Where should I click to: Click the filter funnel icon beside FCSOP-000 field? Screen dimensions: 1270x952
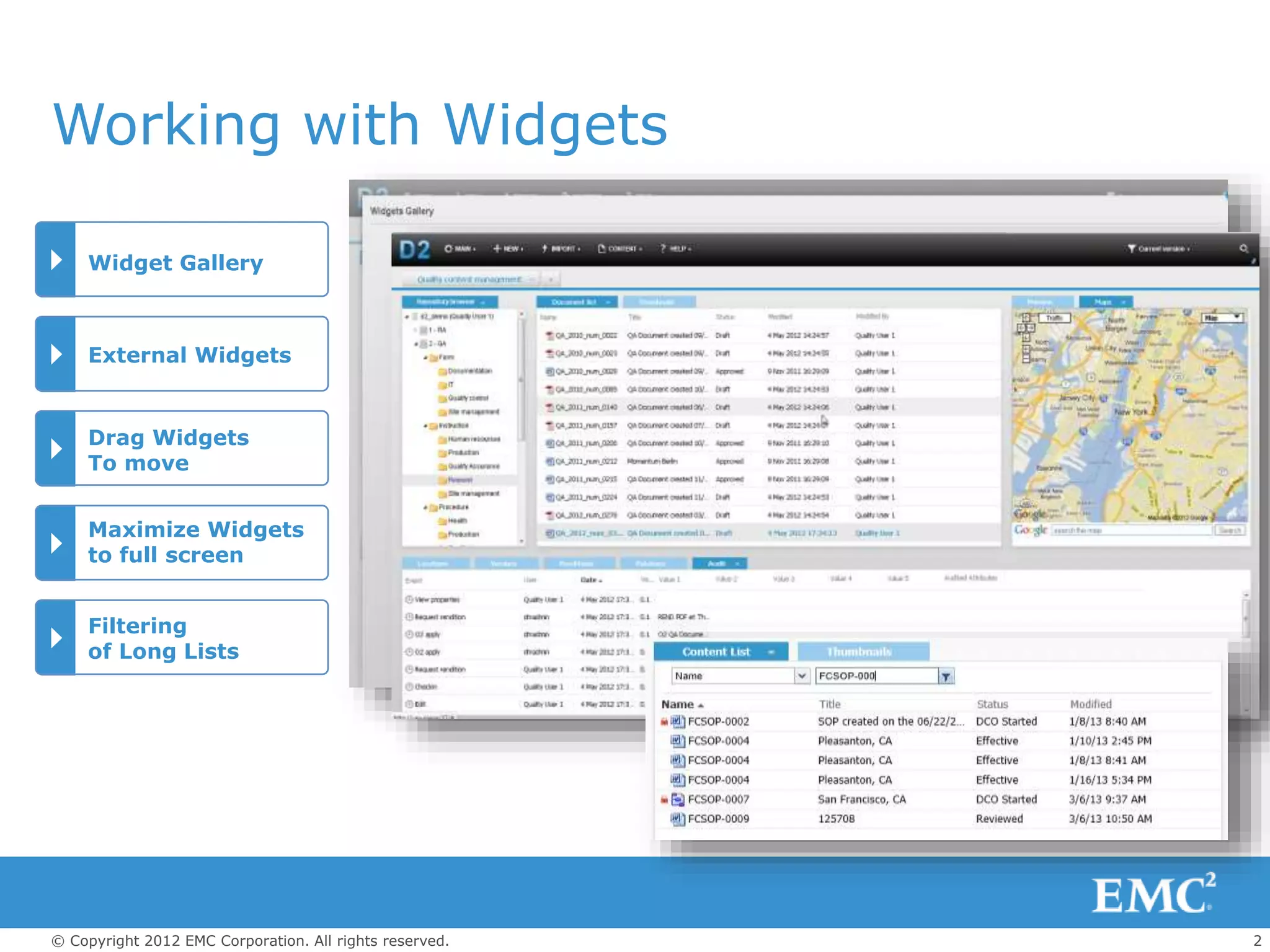946,677
